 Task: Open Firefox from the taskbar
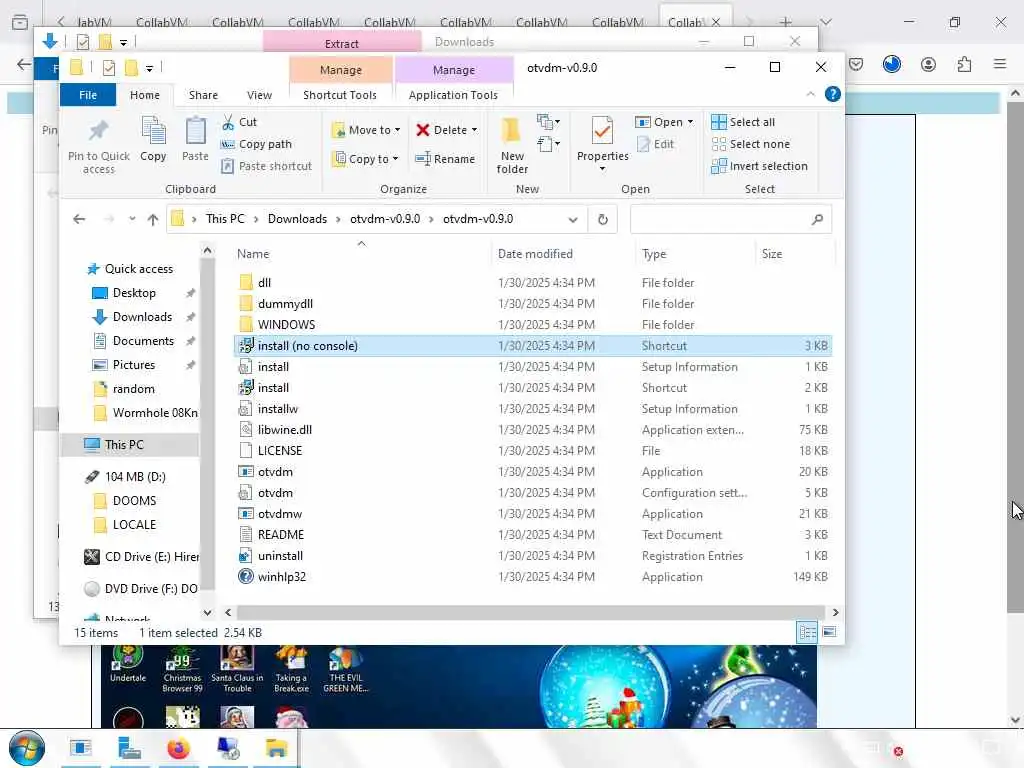pos(178,748)
